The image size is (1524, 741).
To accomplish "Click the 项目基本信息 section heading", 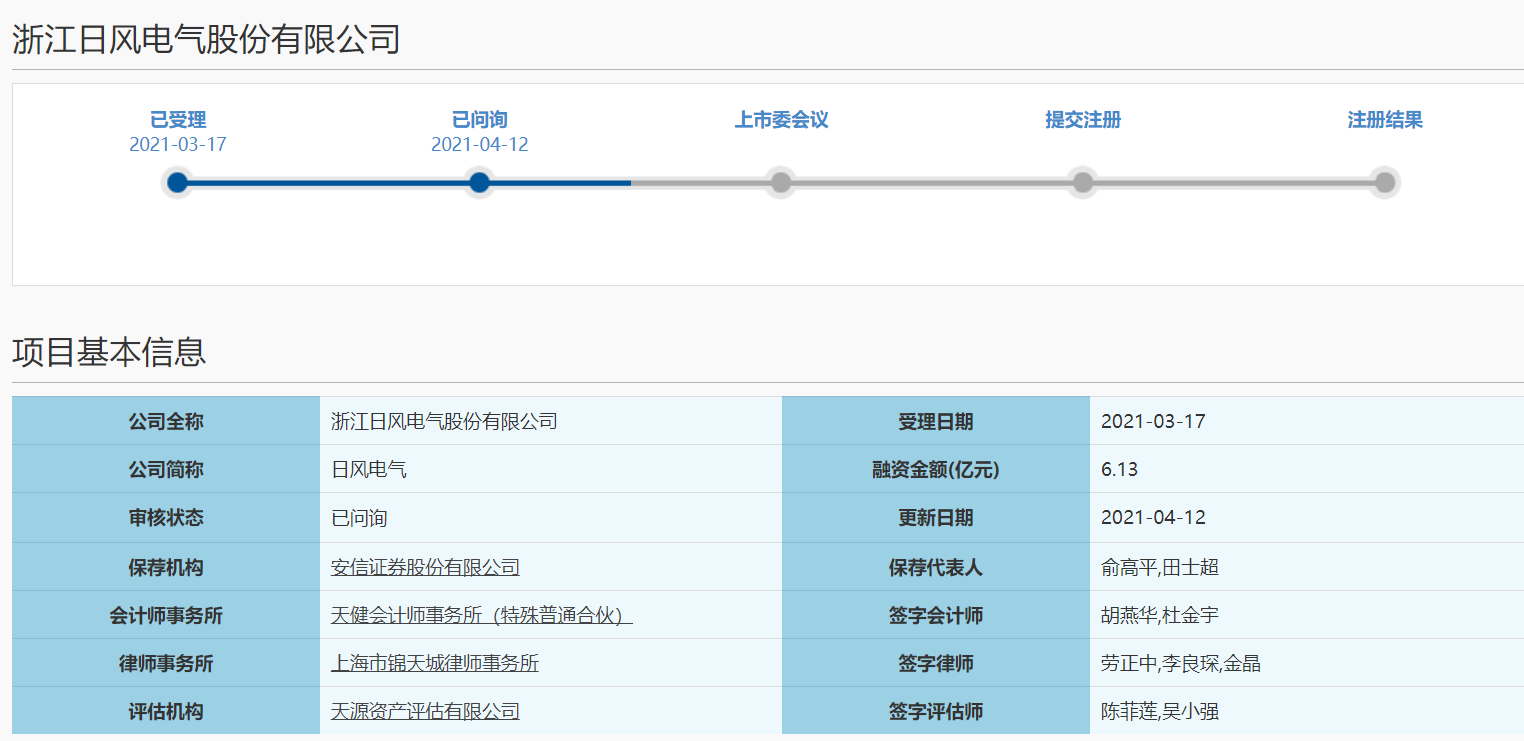I will pos(108,353).
